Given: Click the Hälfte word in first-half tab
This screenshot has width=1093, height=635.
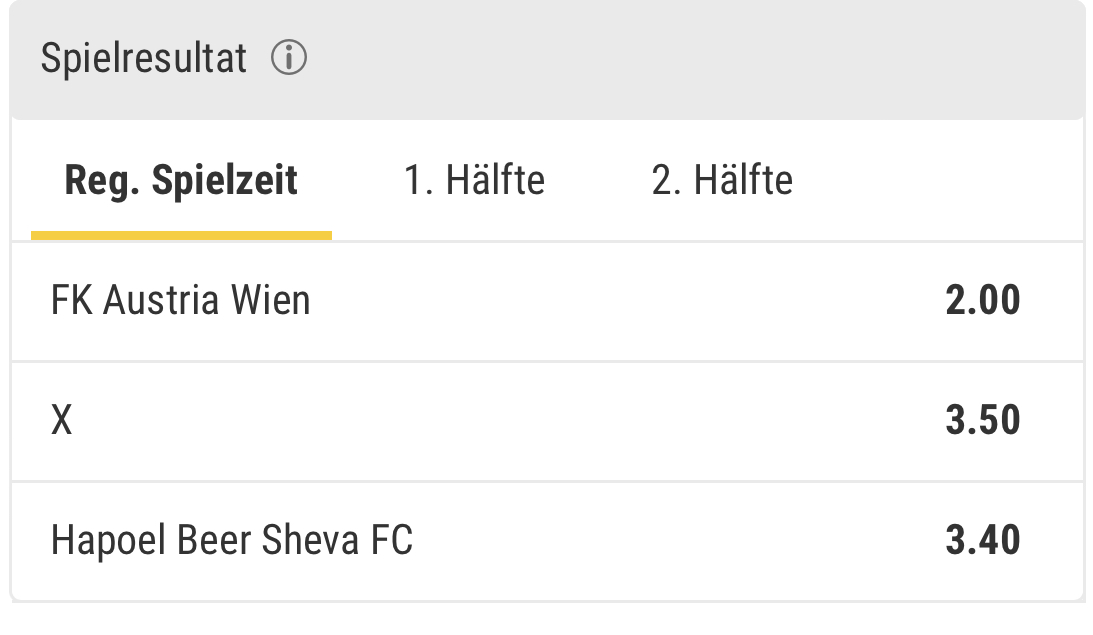Looking at the screenshot, I should pos(496,181).
